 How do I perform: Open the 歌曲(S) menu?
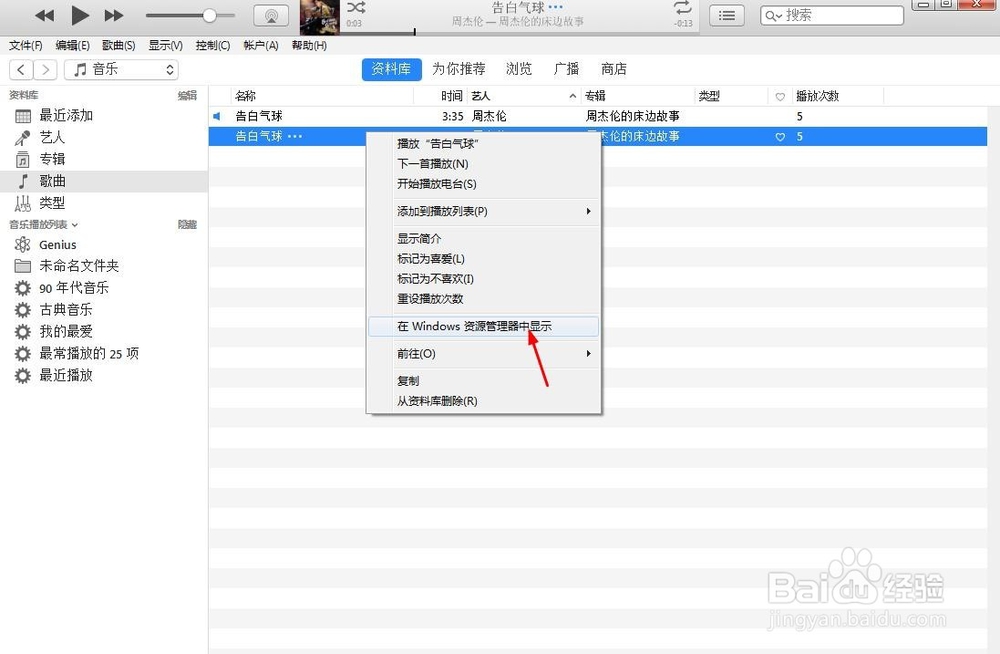(x=119, y=45)
